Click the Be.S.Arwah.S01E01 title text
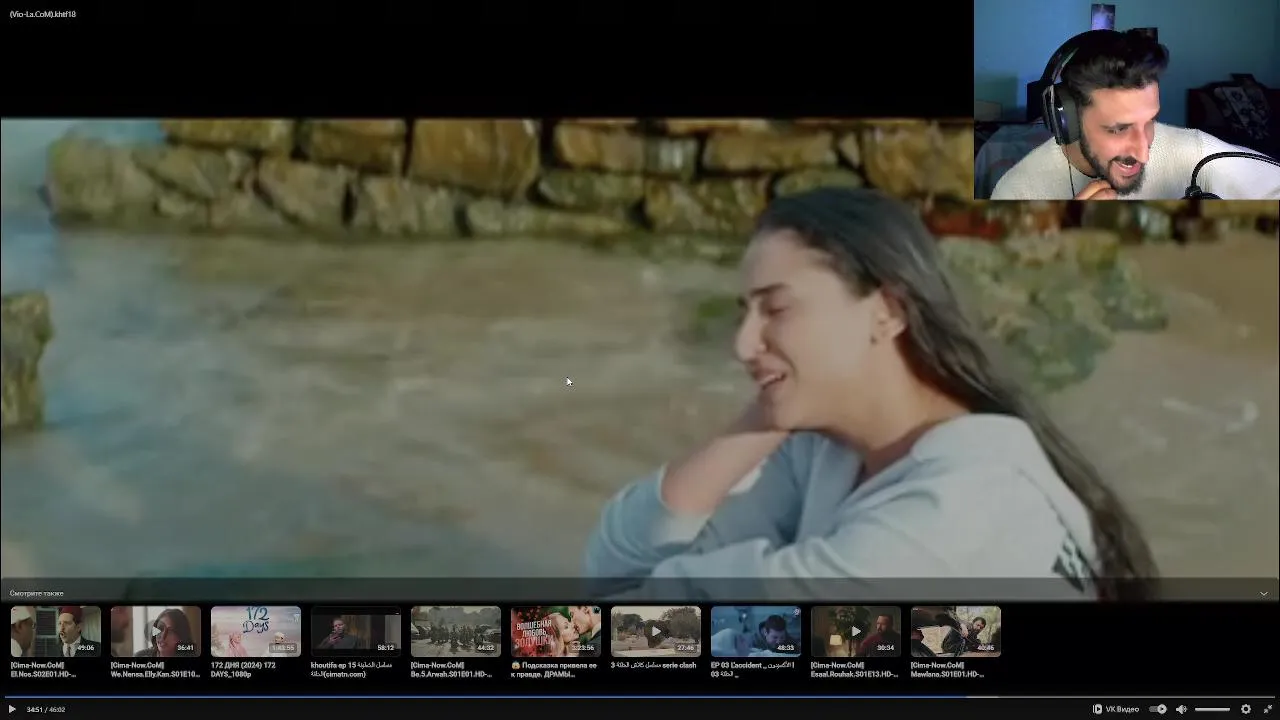The height and width of the screenshot is (720, 1280). [x=451, y=669]
